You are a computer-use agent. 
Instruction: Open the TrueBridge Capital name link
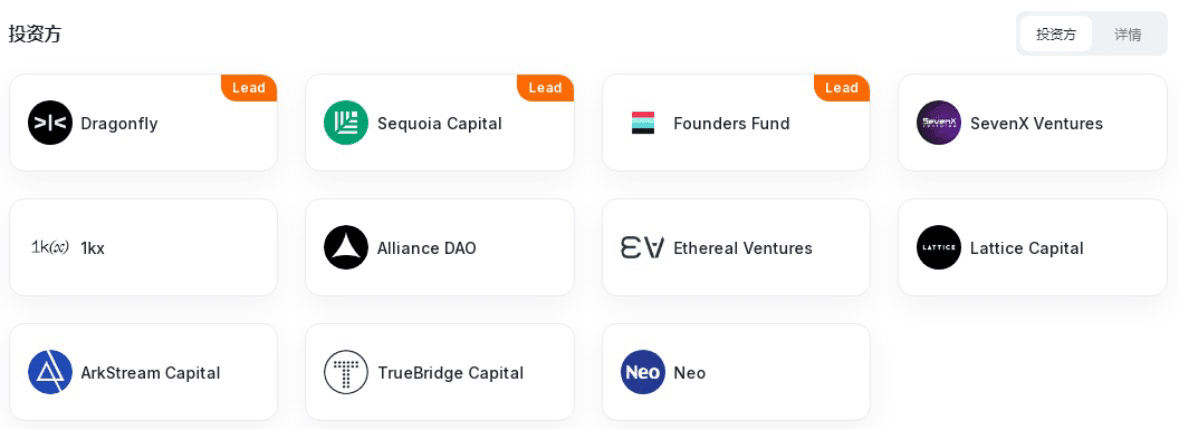pos(450,373)
